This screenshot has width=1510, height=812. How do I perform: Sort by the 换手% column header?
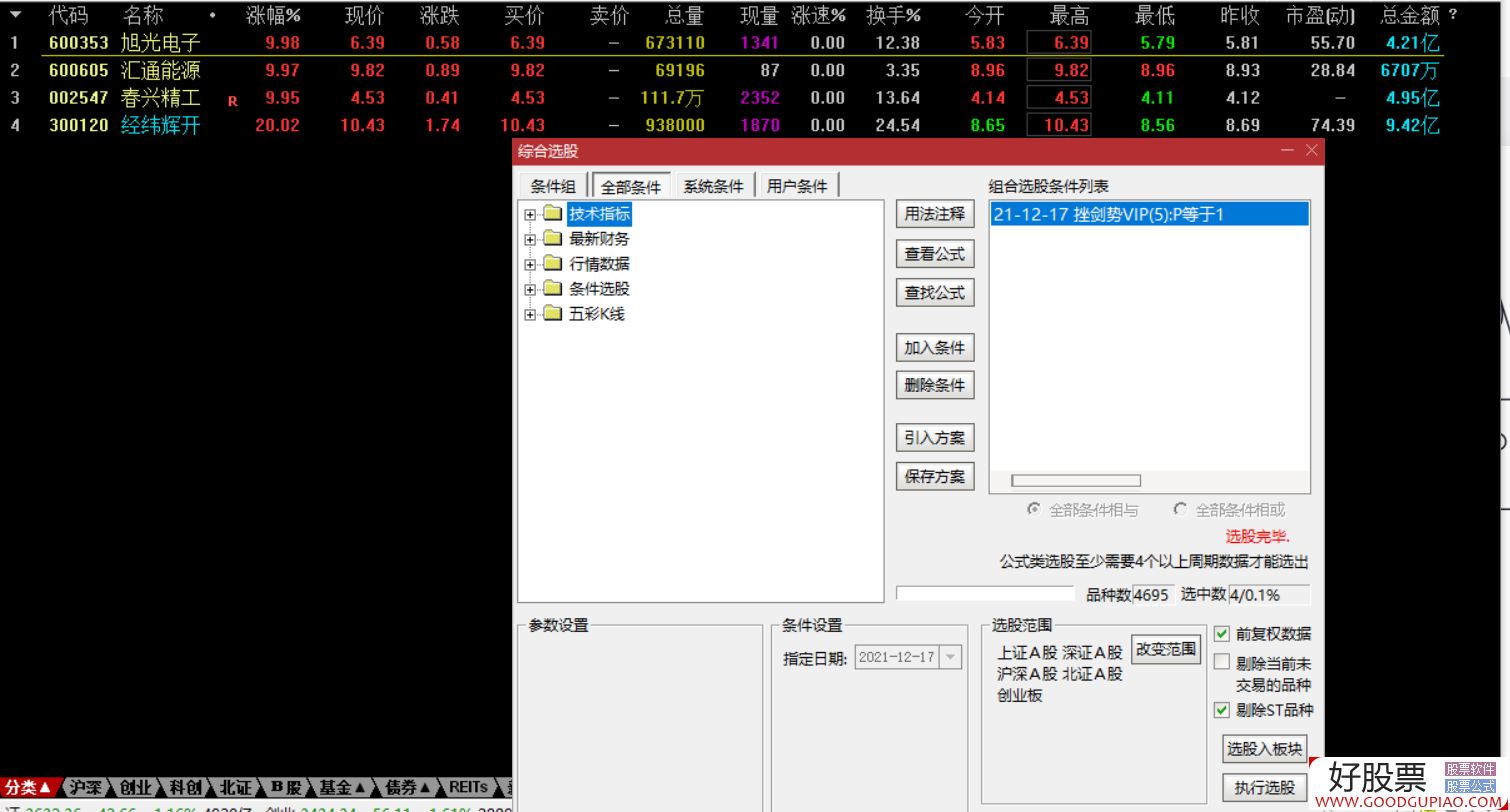[893, 16]
